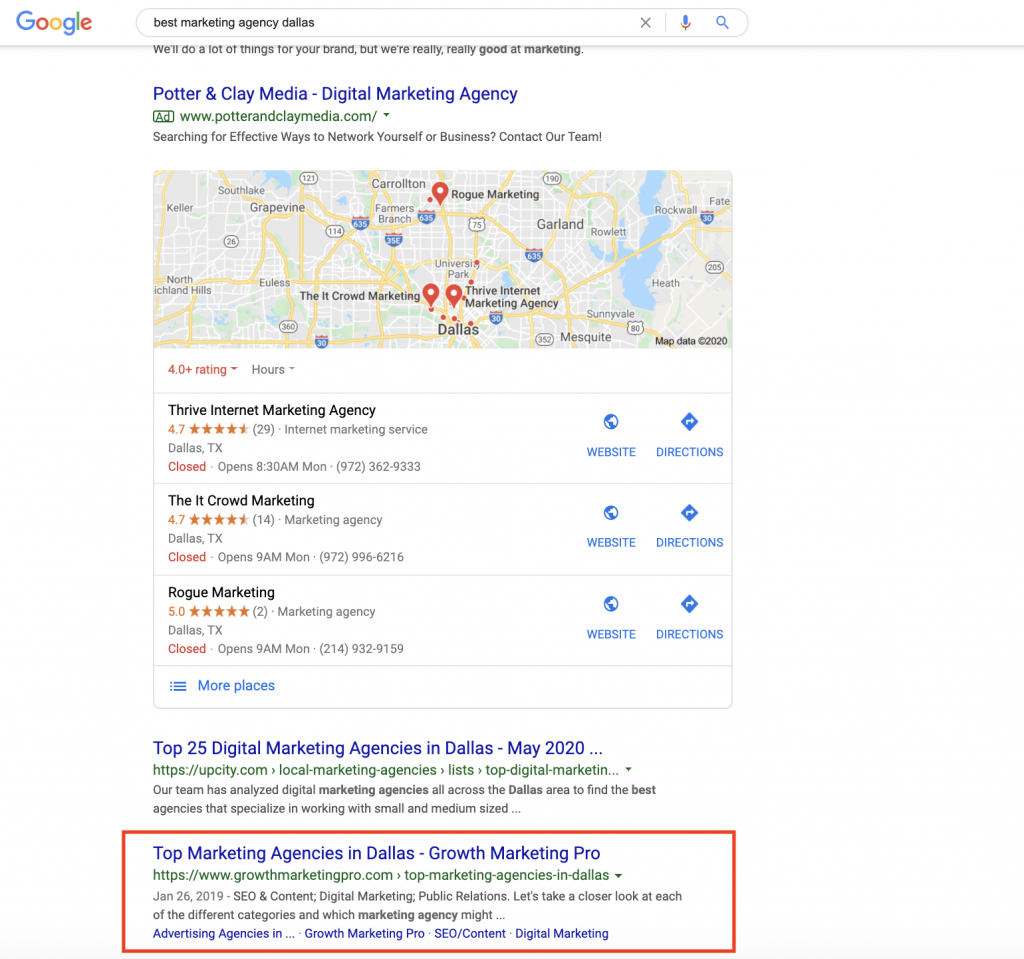Click the magnifying glass search icon
The height and width of the screenshot is (959, 1024).
point(722,23)
